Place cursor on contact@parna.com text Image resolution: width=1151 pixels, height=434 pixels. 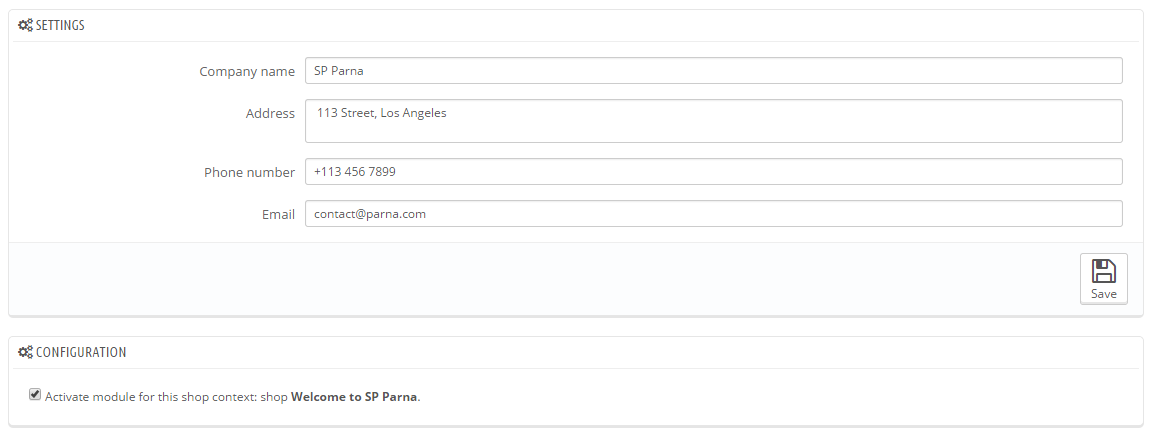pos(370,214)
